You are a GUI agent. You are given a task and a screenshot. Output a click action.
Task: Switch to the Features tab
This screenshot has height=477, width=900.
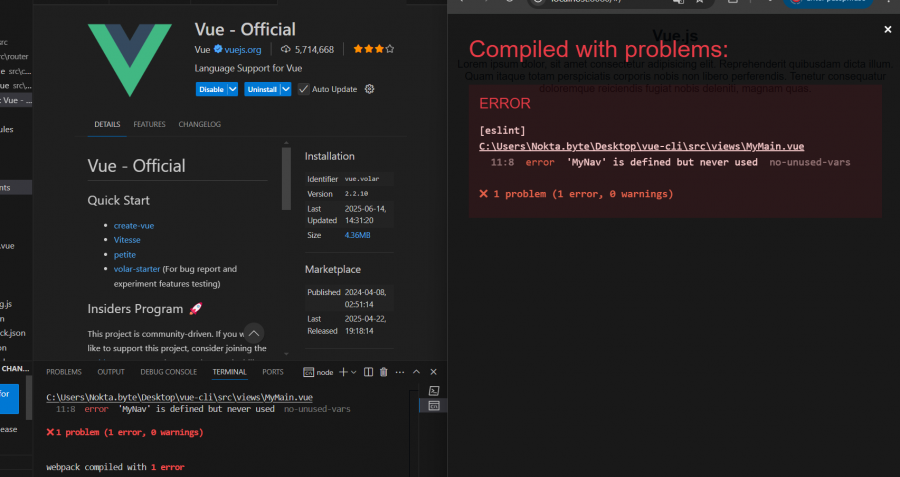[149, 124]
